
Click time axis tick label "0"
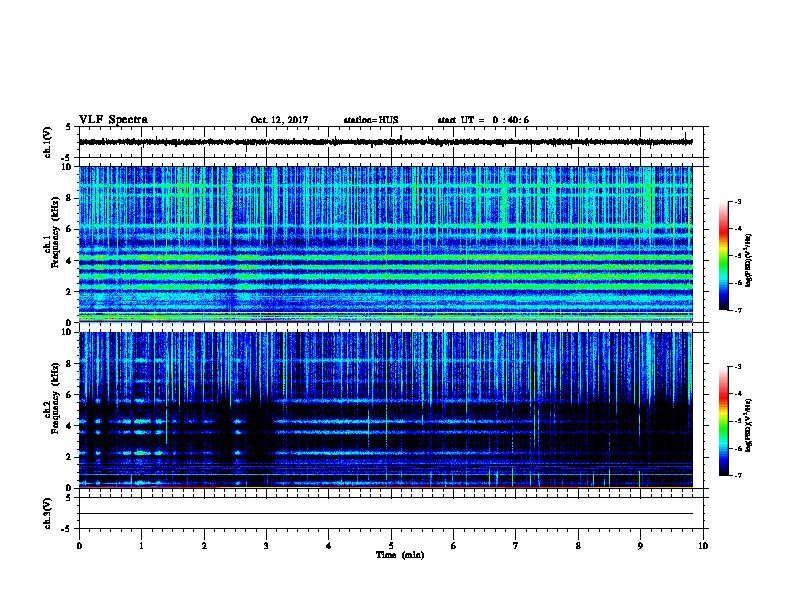[79, 546]
